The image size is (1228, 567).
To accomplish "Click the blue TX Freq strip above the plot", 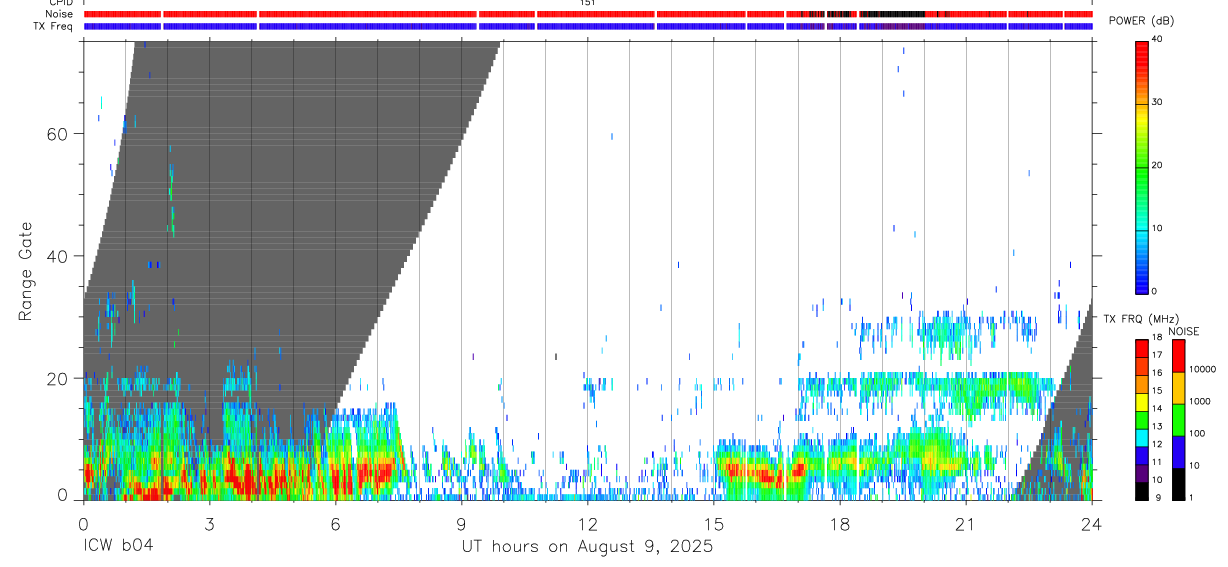I will pos(588,26).
